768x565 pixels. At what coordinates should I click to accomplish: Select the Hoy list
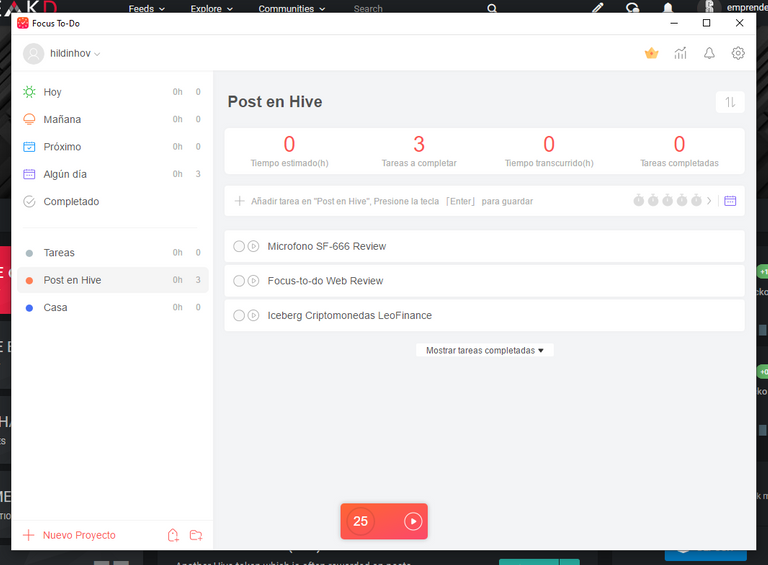[x=113, y=92]
